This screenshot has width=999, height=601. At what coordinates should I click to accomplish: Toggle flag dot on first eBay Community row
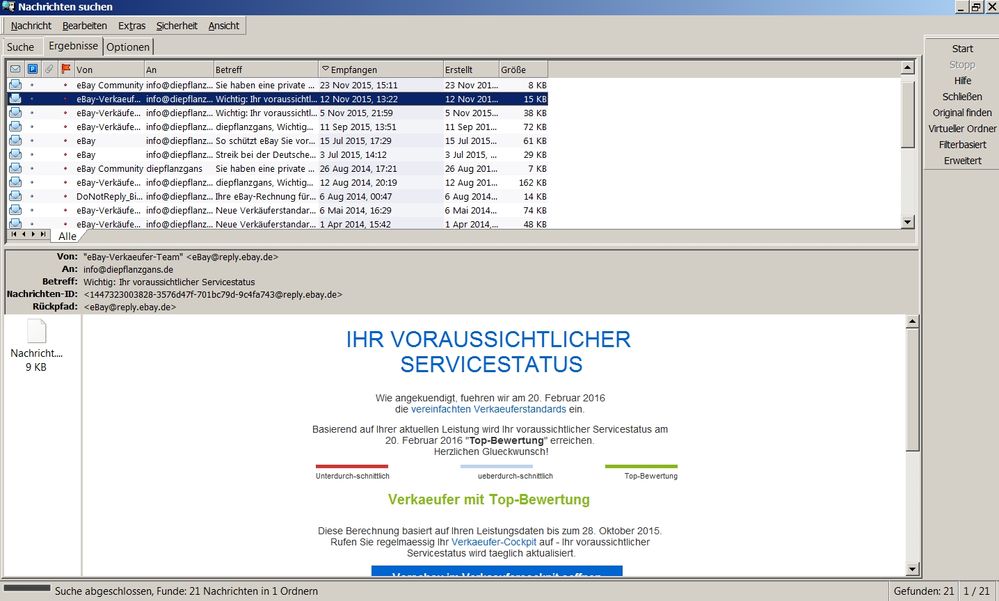66,85
